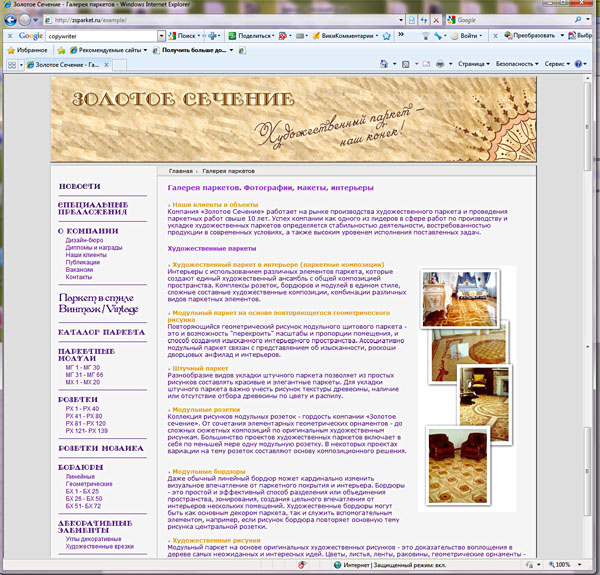Open a new tab with the blank tab button

(120, 65)
